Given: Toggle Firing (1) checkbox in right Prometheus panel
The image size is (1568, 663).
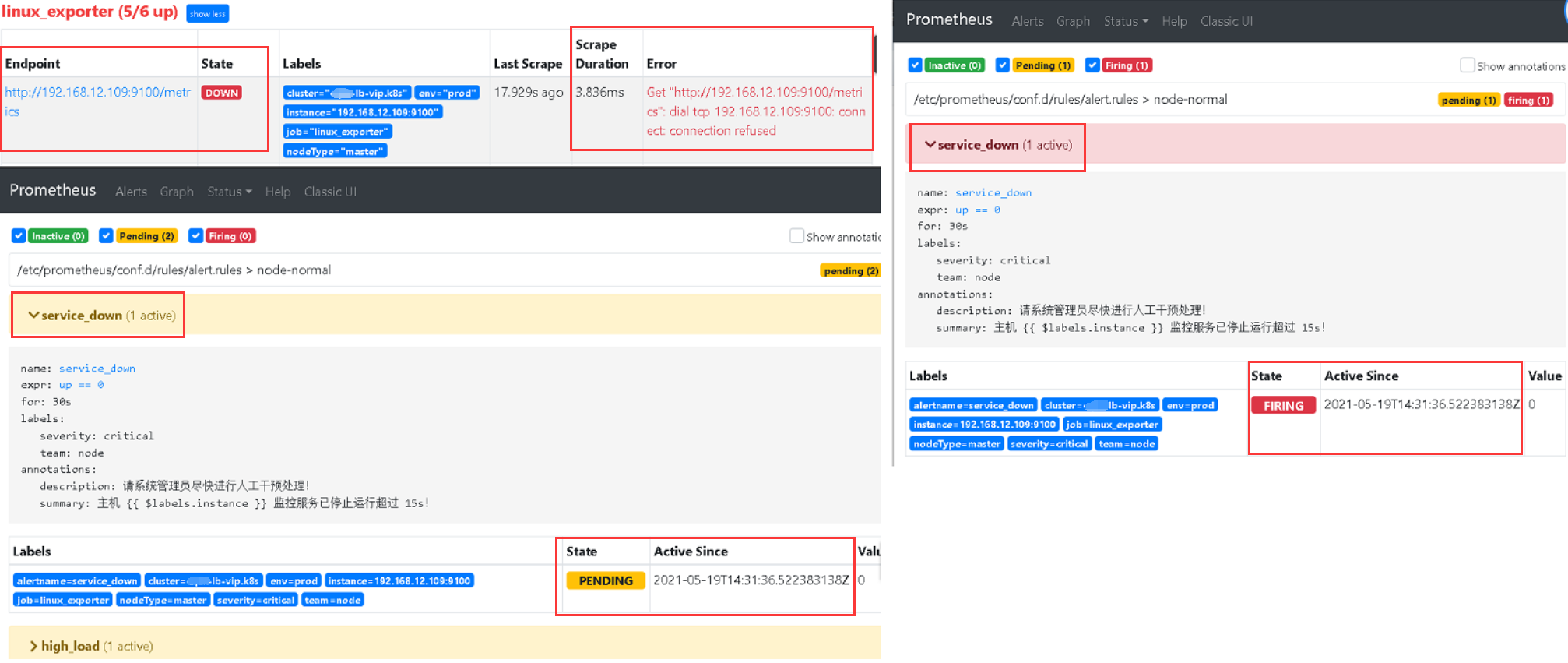Looking at the screenshot, I should coord(1092,65).
